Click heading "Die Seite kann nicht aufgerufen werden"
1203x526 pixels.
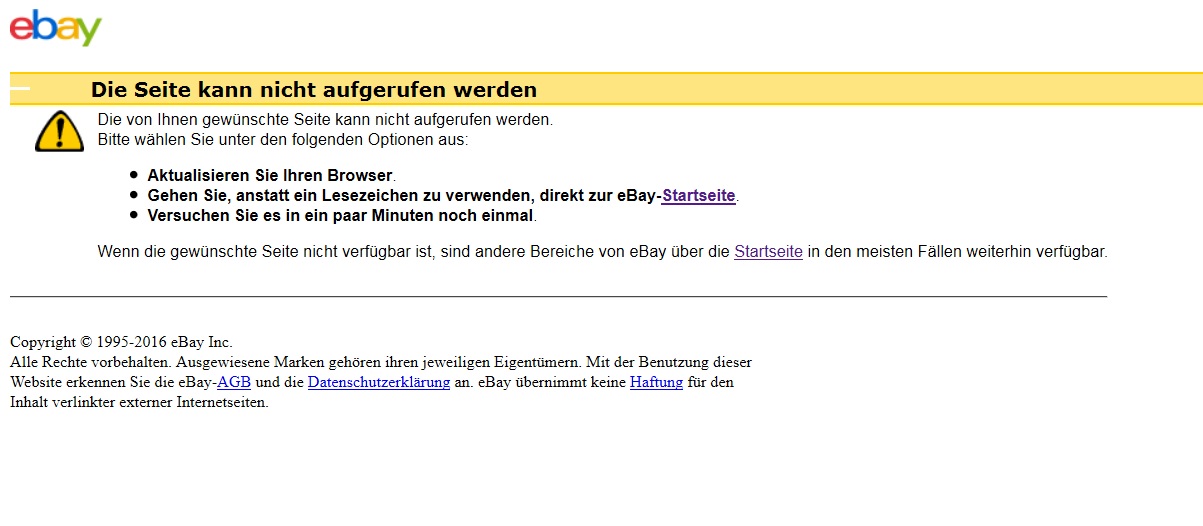pos(314,90)
